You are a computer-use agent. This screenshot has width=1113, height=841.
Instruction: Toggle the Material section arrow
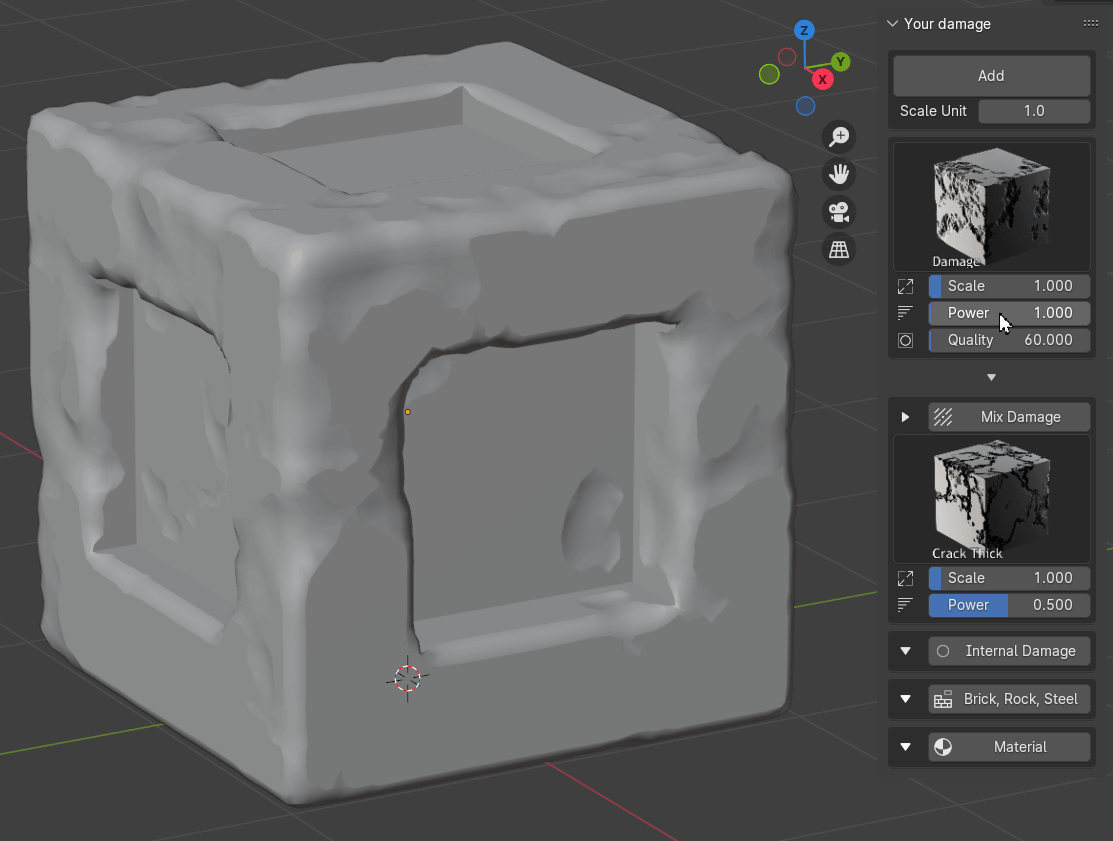click(906, 747)
